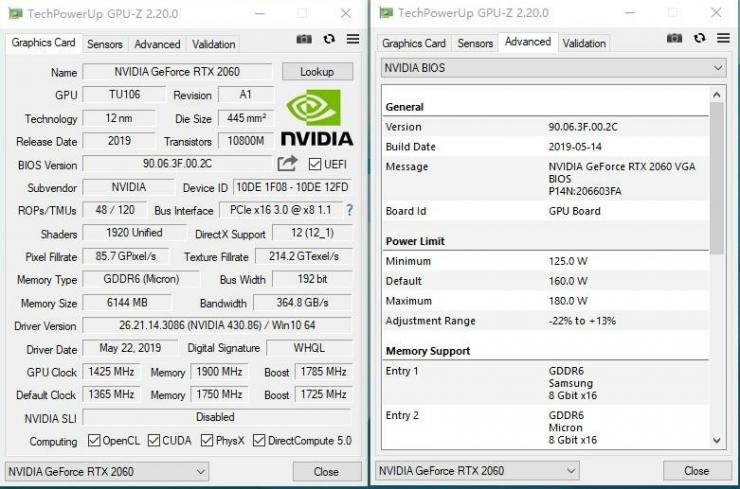Take screenshot with camera icon in left window
The image size is (740, 489).
tap(304, 39)
